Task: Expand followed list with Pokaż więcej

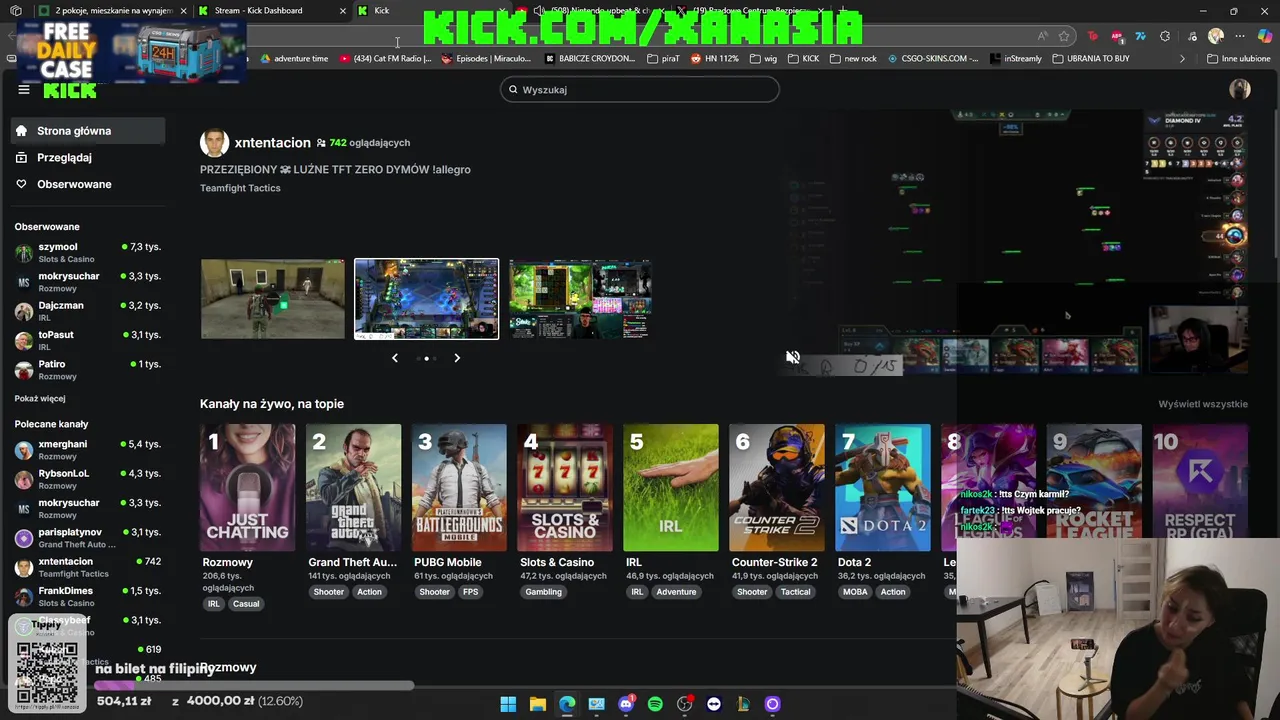Action: point(40,398)
